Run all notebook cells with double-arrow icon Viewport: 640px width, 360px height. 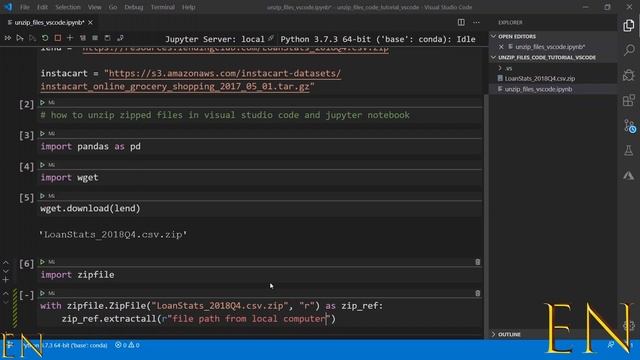pos(7,38)
